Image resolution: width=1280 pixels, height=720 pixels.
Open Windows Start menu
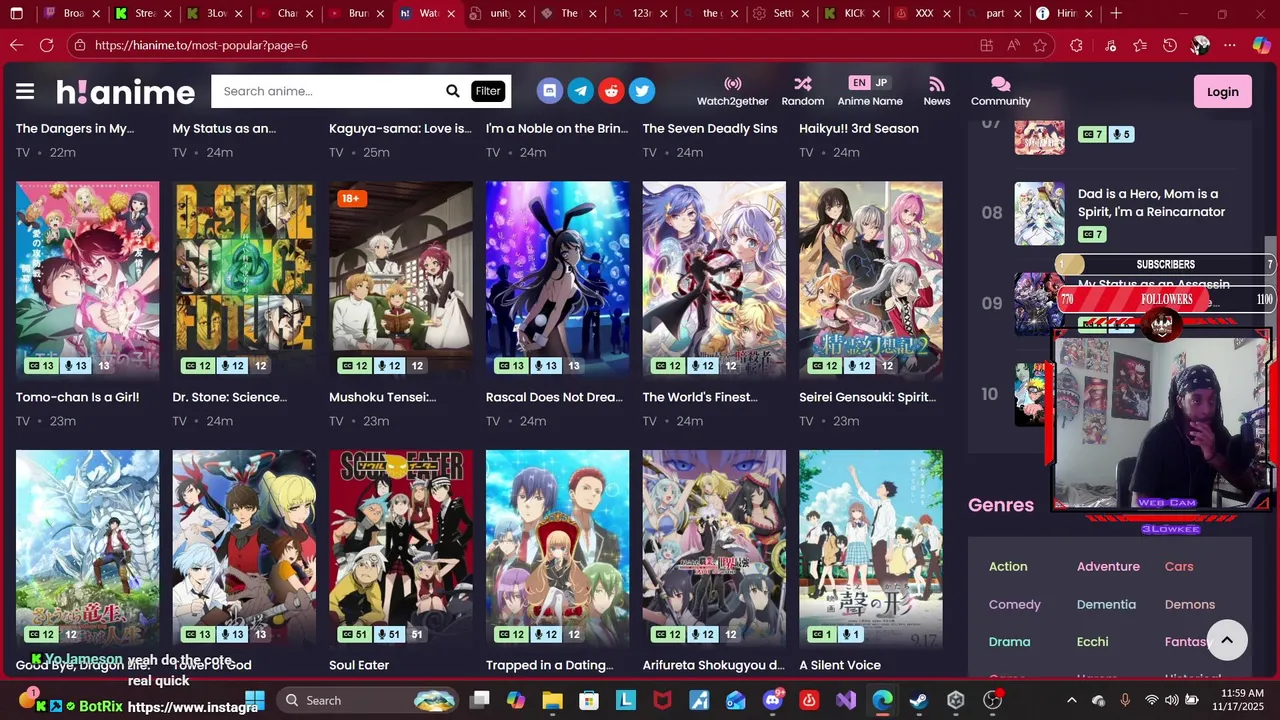tap(255, 700)
